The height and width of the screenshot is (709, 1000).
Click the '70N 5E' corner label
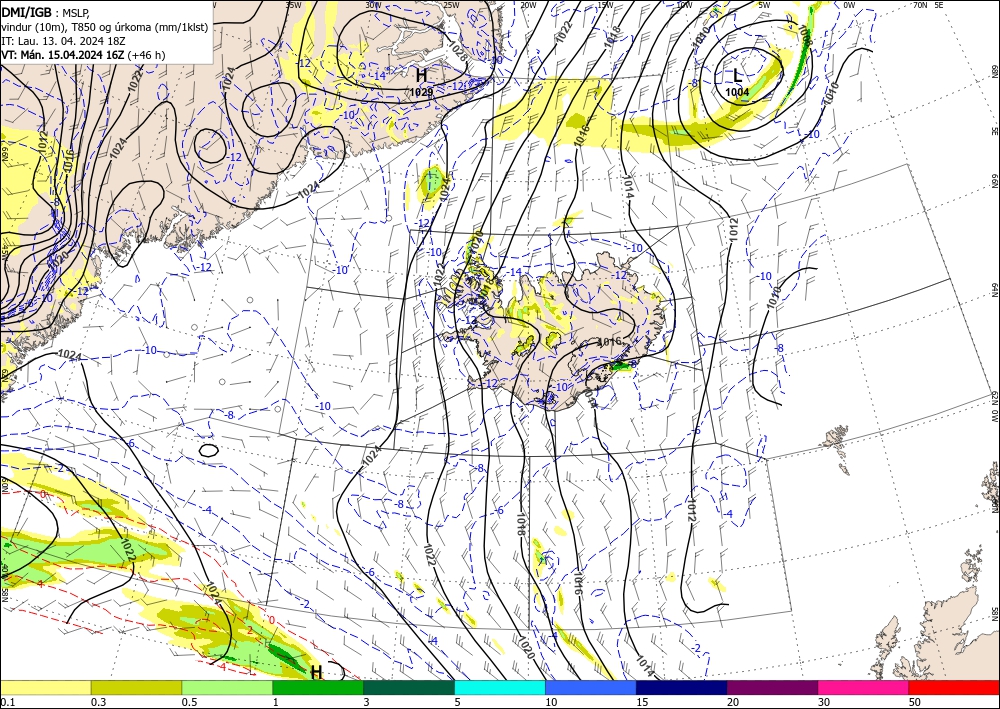tap(928, 4)
